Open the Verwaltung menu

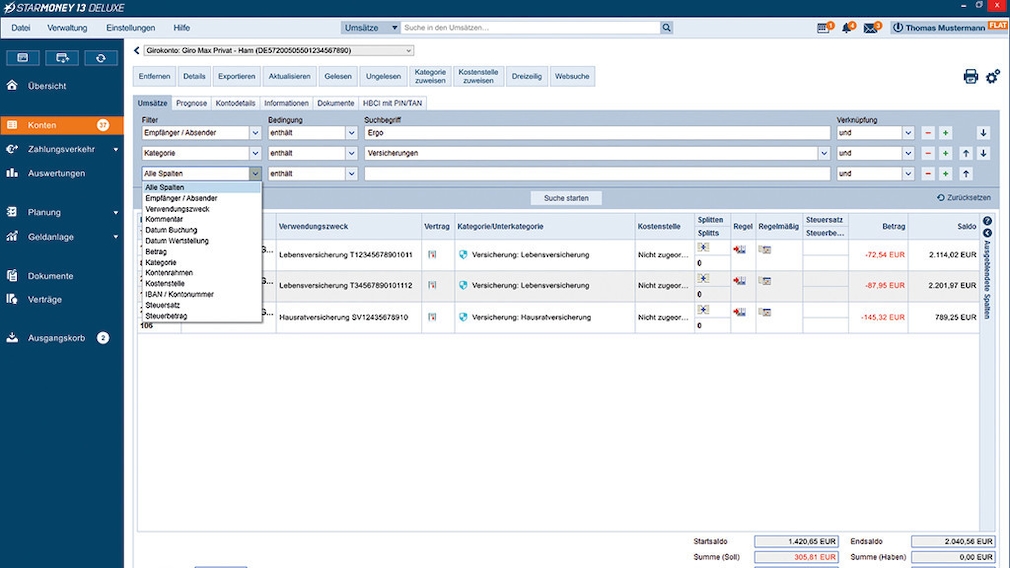coord(67,28)
